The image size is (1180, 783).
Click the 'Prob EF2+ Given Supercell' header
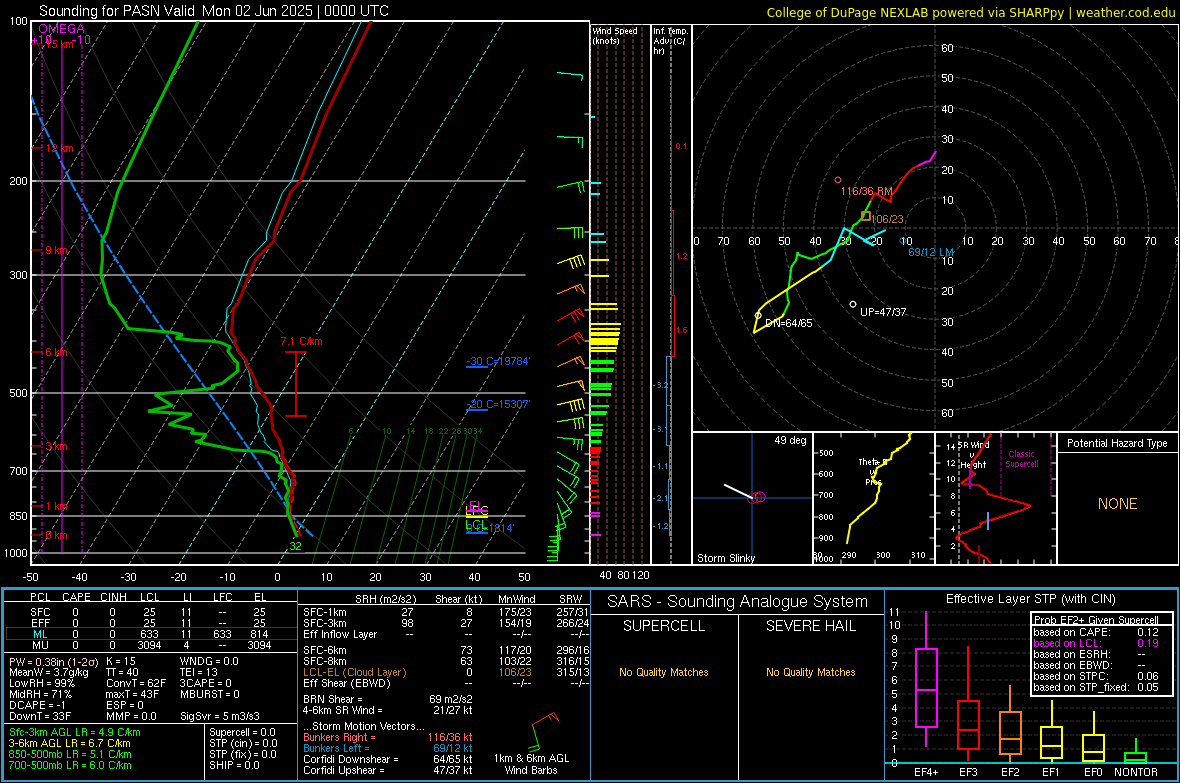coord(1096,620)
